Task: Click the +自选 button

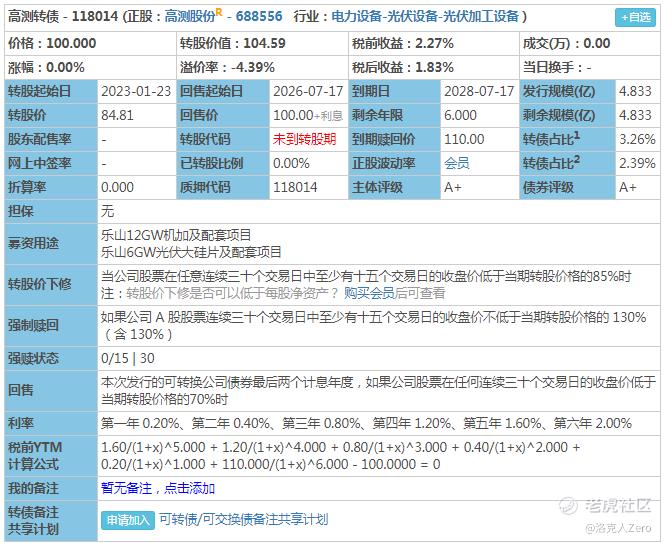Action: (x=635, y=18)
